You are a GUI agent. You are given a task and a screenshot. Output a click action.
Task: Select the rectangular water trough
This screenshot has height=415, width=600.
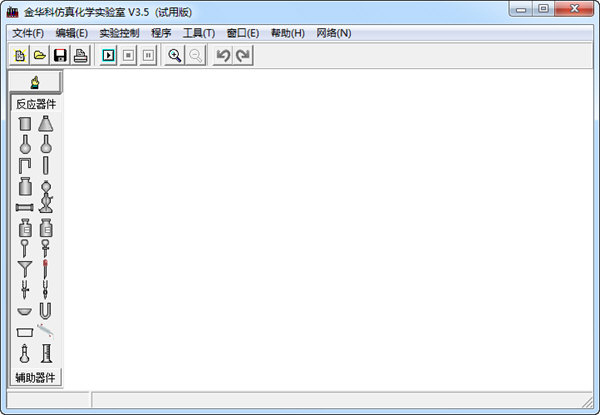(25, 332)
